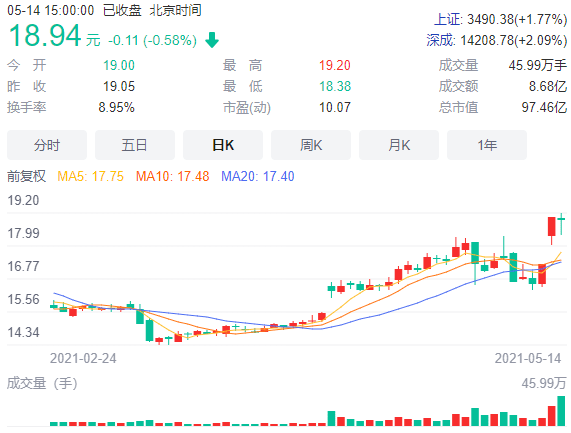This screenshot has height=433, width=571.
Task: Click the 16.77 y-axis price label
Action: pyautogui.click(x=23, y=267)
